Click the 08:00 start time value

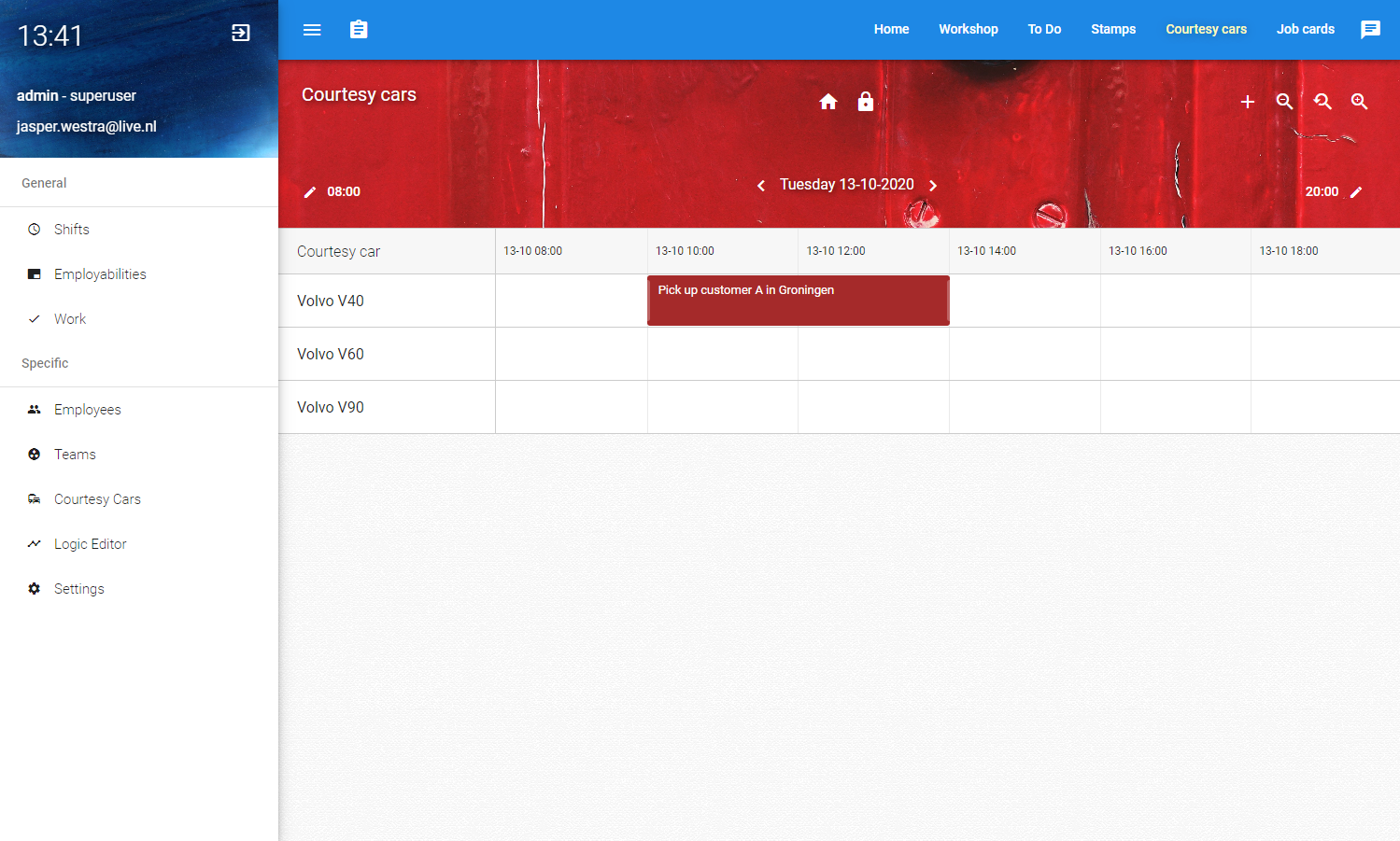tap(344, 191)
